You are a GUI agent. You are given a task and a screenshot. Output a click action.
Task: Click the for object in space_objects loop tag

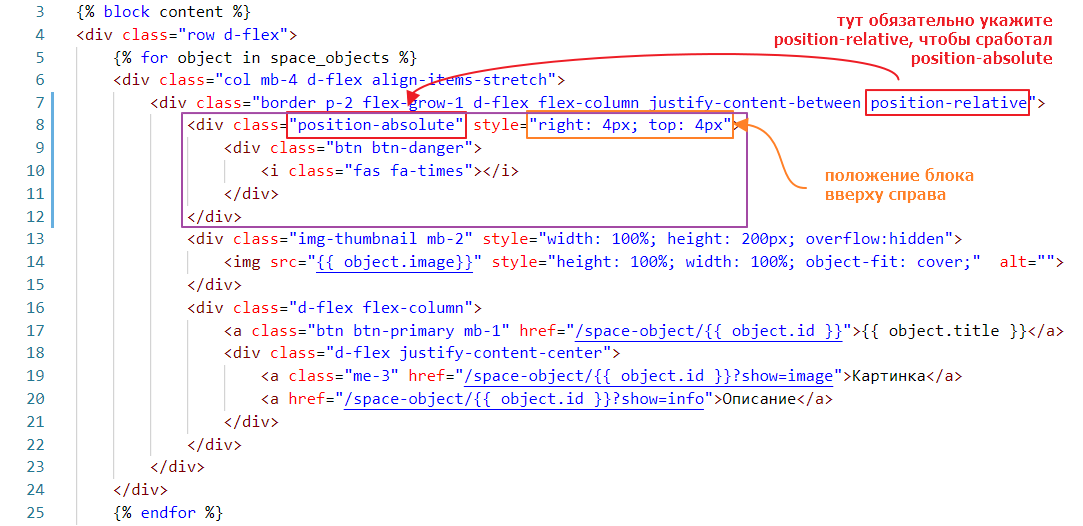coord(265,57)
